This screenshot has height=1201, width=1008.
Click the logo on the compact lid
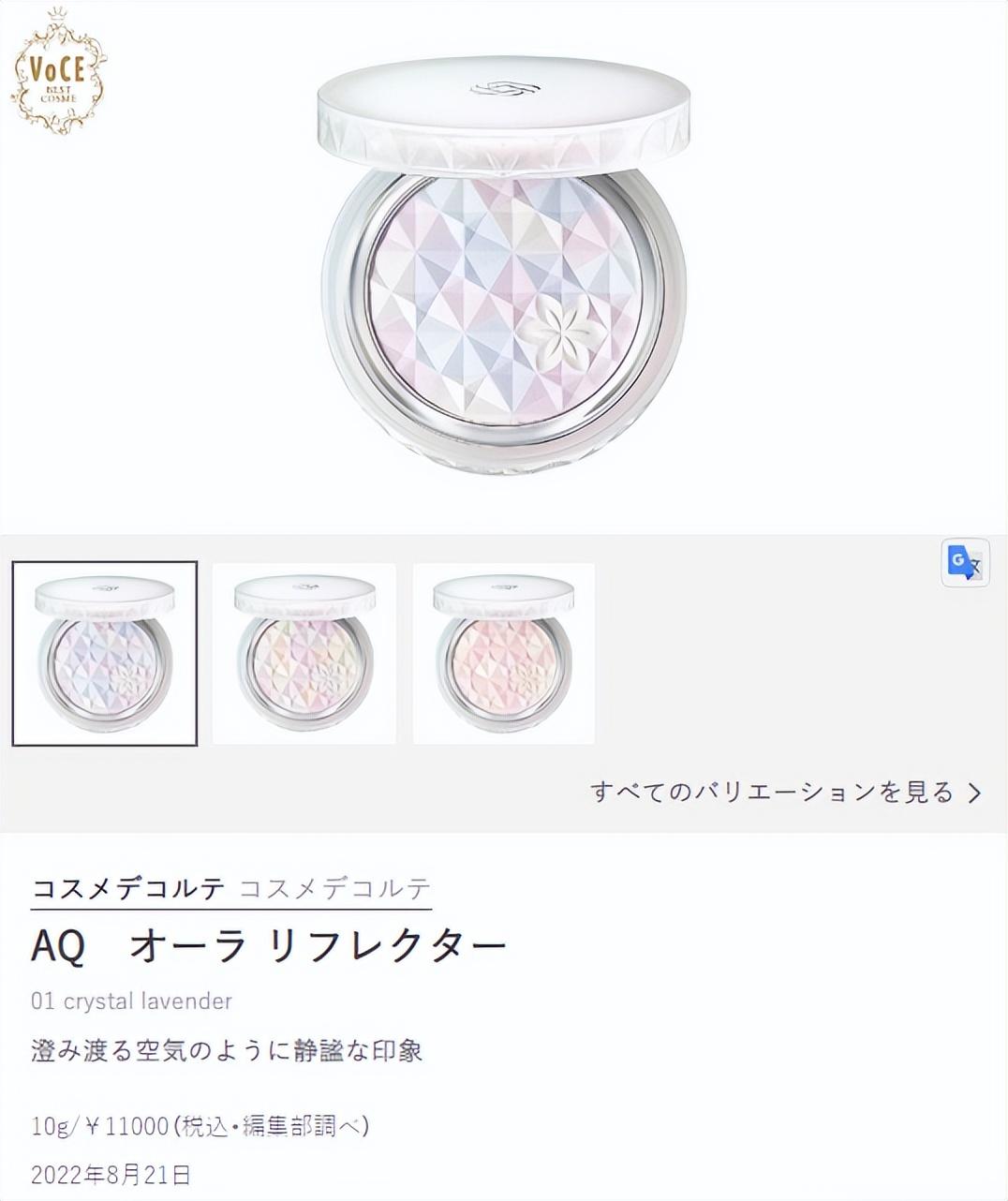pyautogui.click(x=506, y=90)
